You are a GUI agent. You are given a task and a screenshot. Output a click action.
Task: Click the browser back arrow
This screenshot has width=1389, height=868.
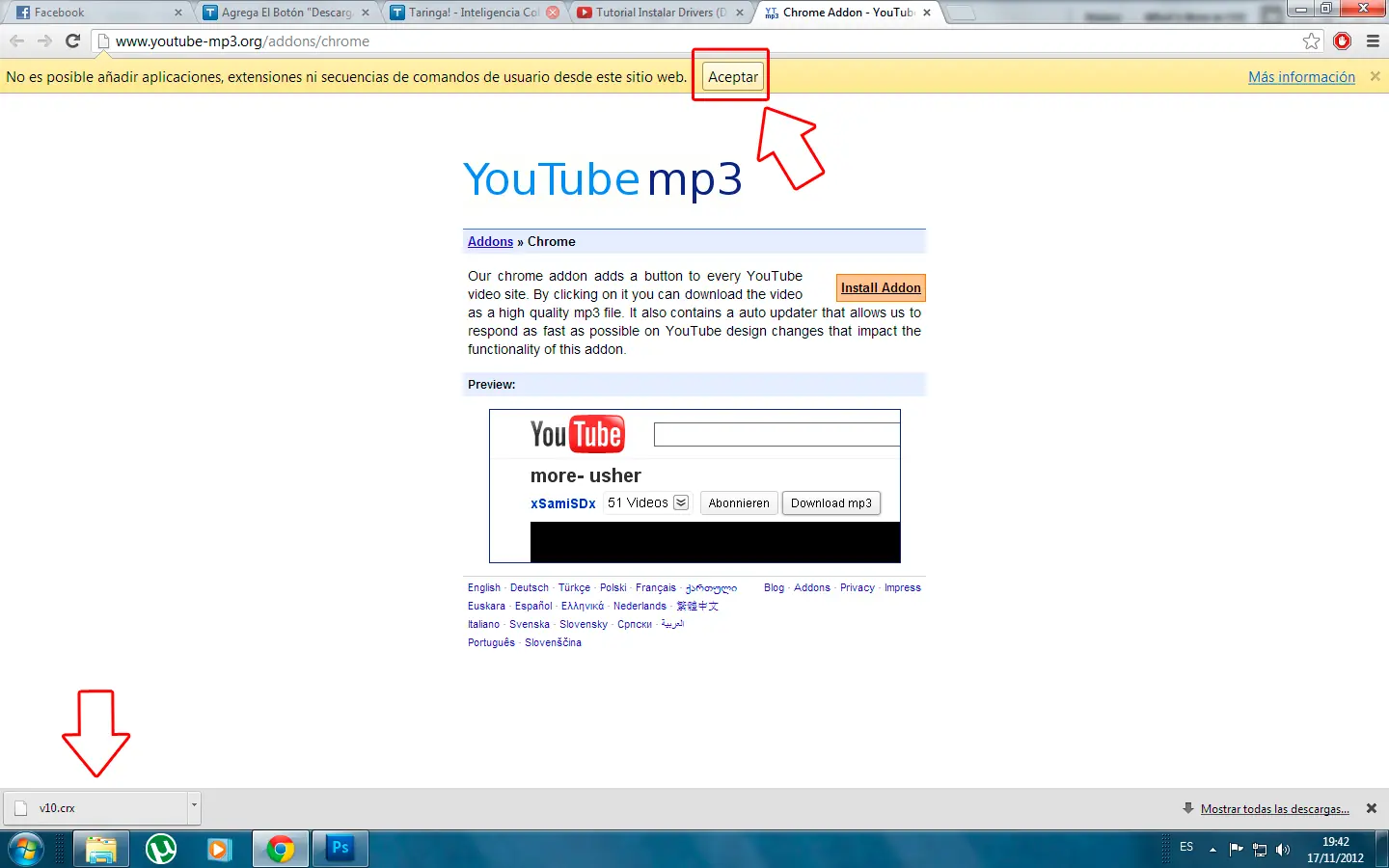click(x=16, y=41)
